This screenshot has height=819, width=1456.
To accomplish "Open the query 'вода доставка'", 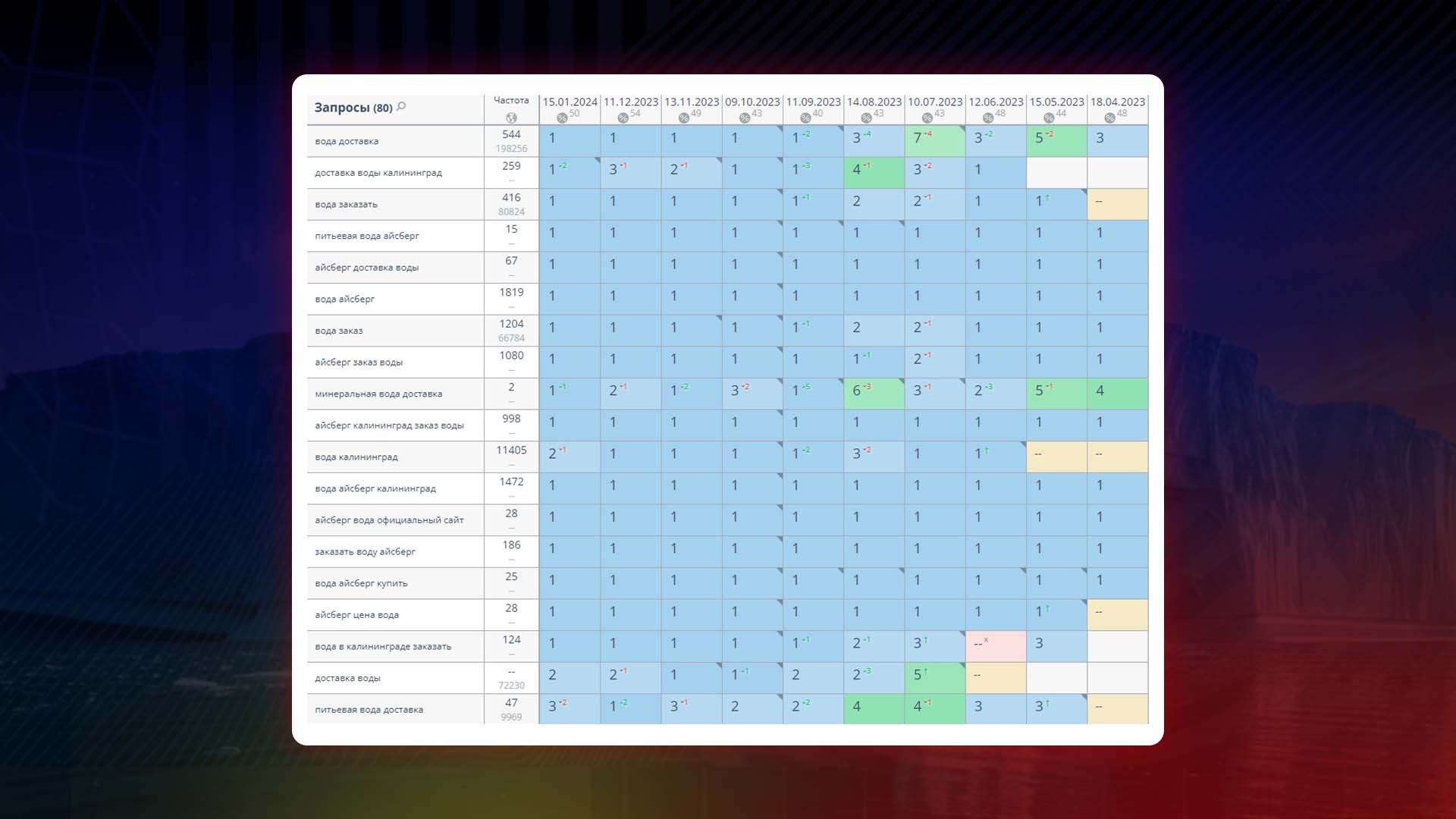I will pyautogui.click(x=347, y=141).
